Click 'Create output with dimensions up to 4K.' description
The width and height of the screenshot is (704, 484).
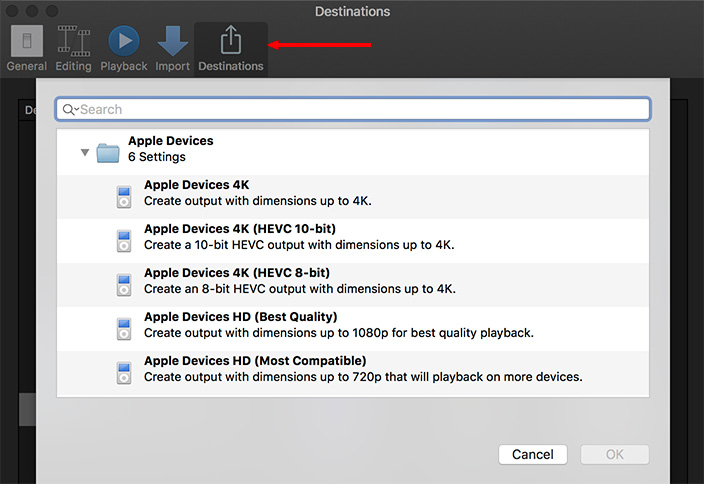[x=258, y=201]
